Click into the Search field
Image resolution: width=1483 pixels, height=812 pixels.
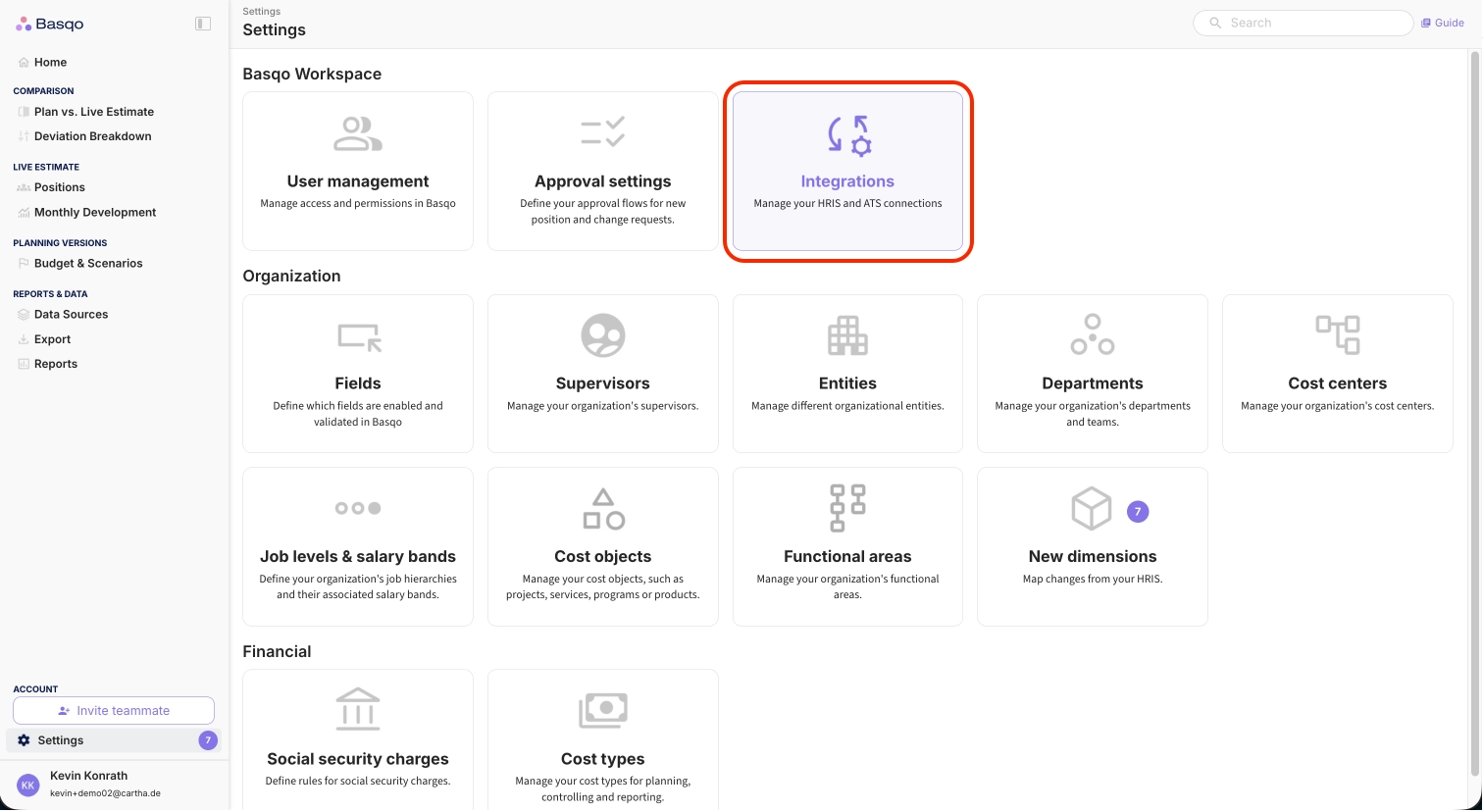pos(1303,23)
